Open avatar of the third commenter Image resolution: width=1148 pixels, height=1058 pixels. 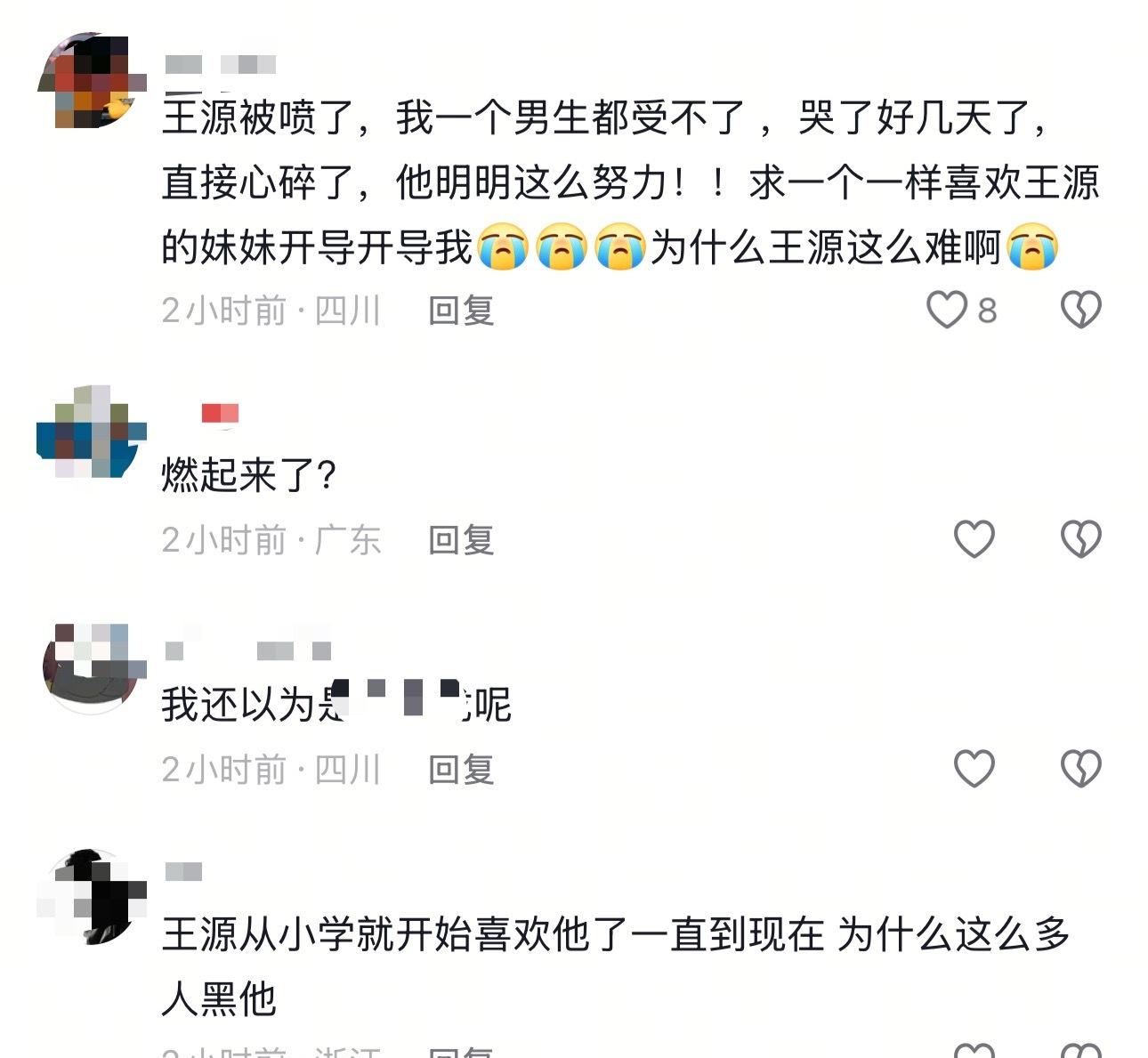point(91,667)
